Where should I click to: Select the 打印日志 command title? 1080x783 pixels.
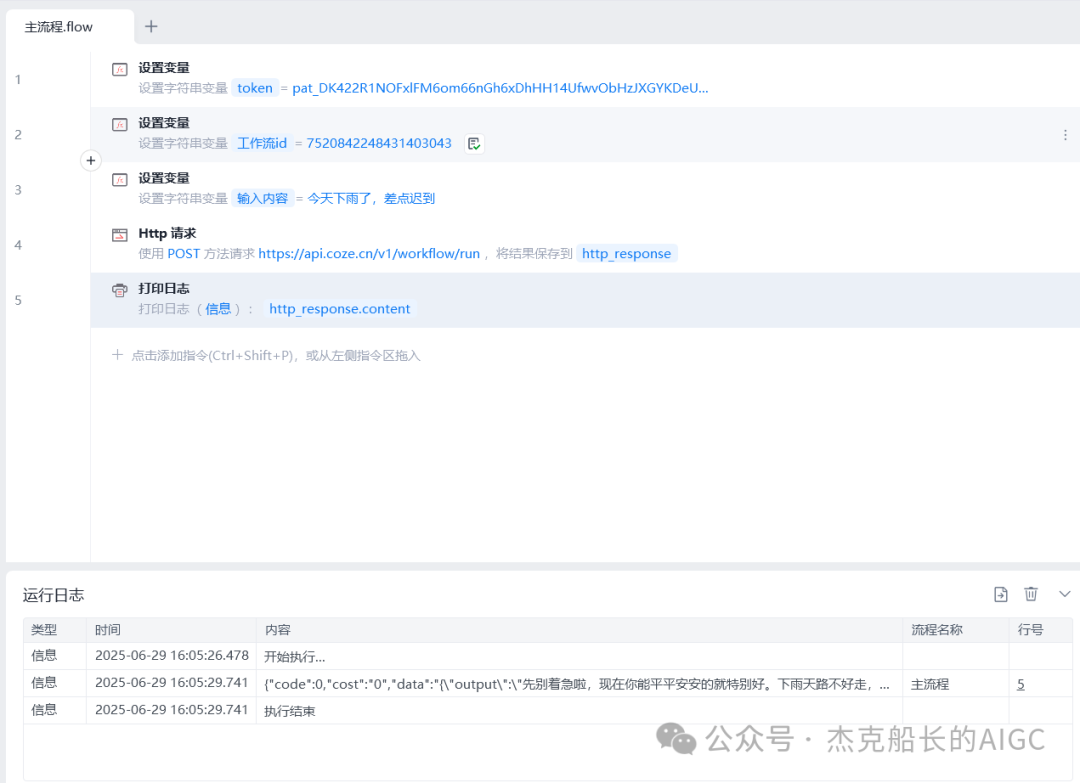(x=164, y=289)
